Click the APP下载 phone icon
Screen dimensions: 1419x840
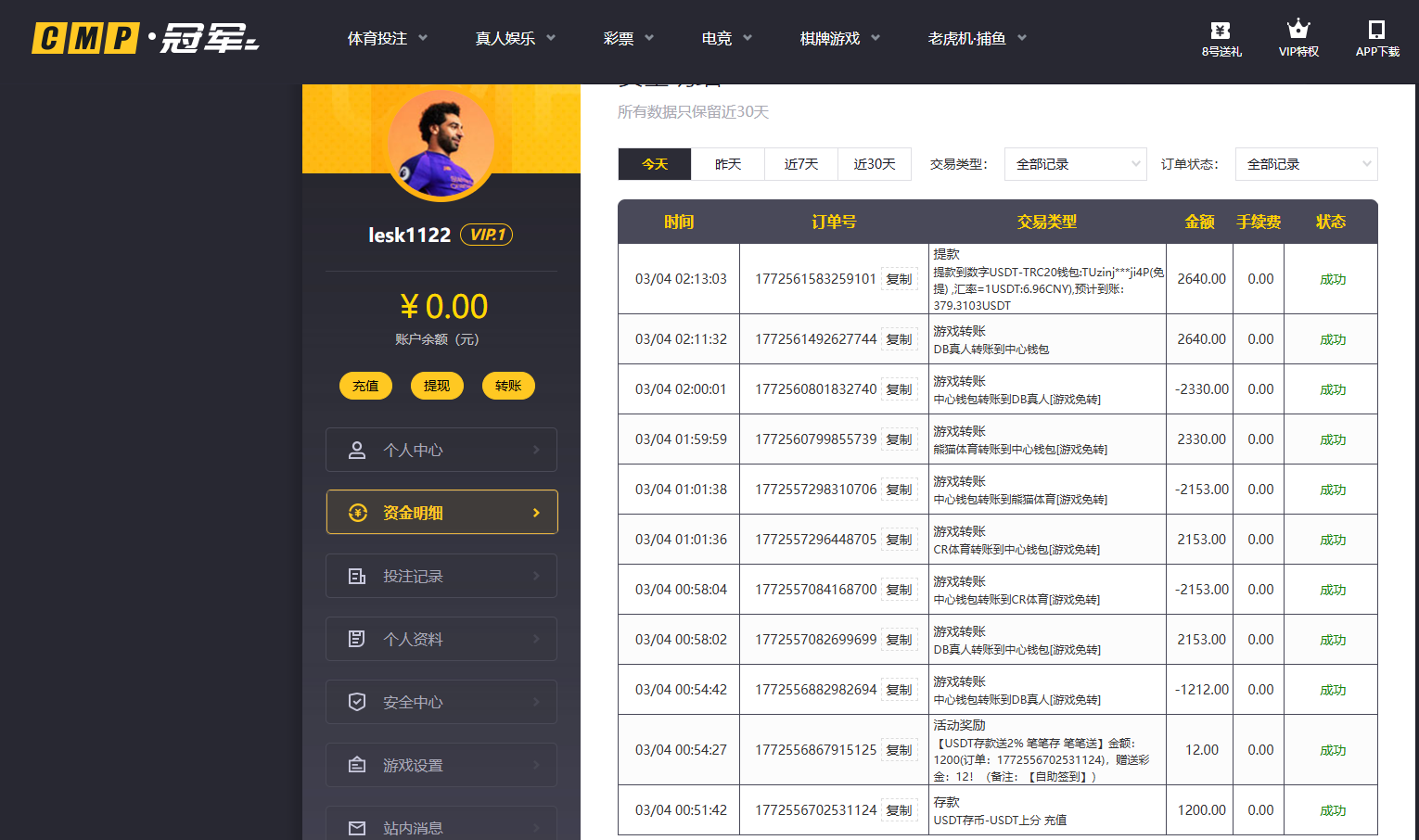1376,29
